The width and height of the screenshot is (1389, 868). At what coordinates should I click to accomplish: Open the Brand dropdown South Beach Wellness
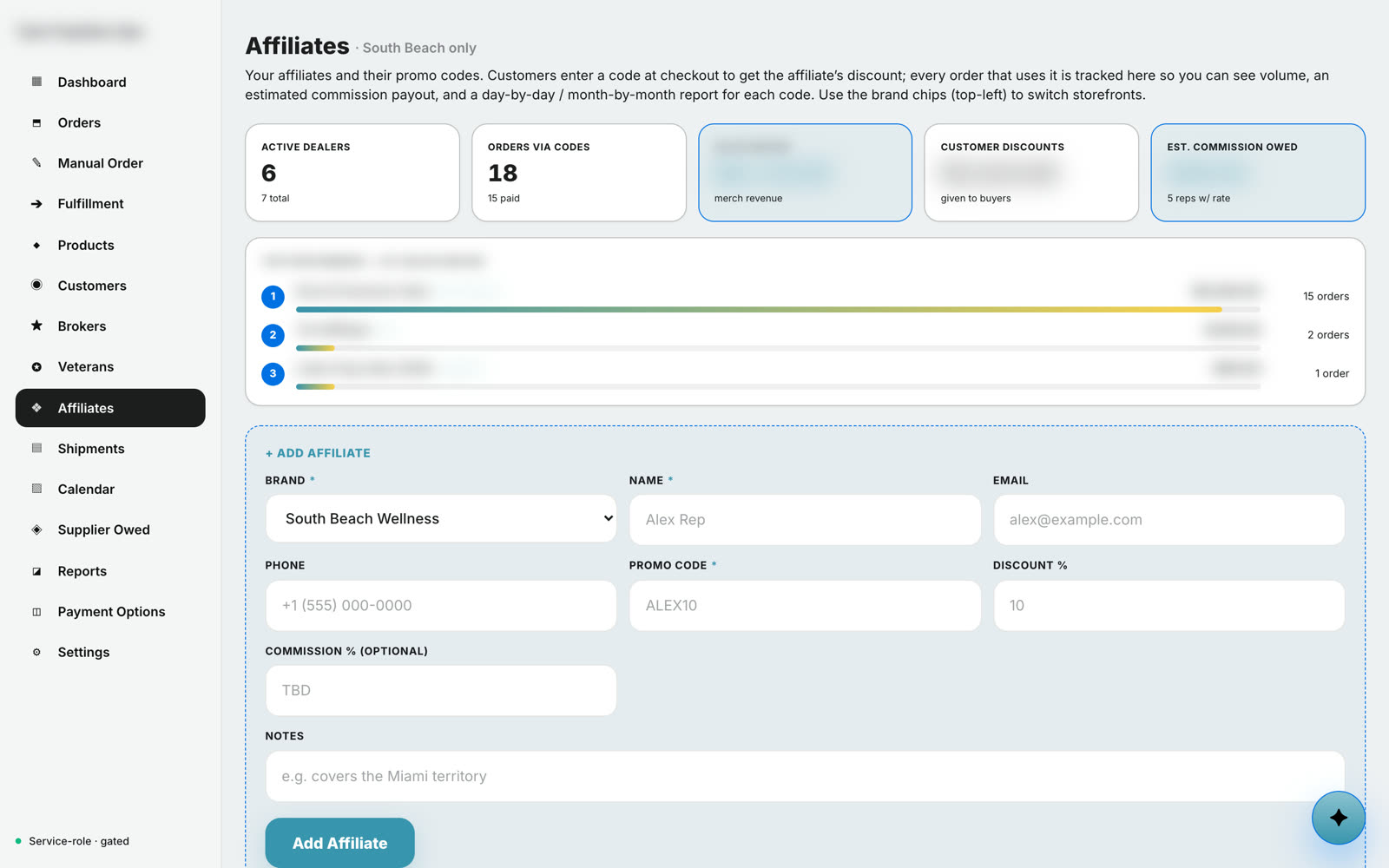tap(441, 518)
